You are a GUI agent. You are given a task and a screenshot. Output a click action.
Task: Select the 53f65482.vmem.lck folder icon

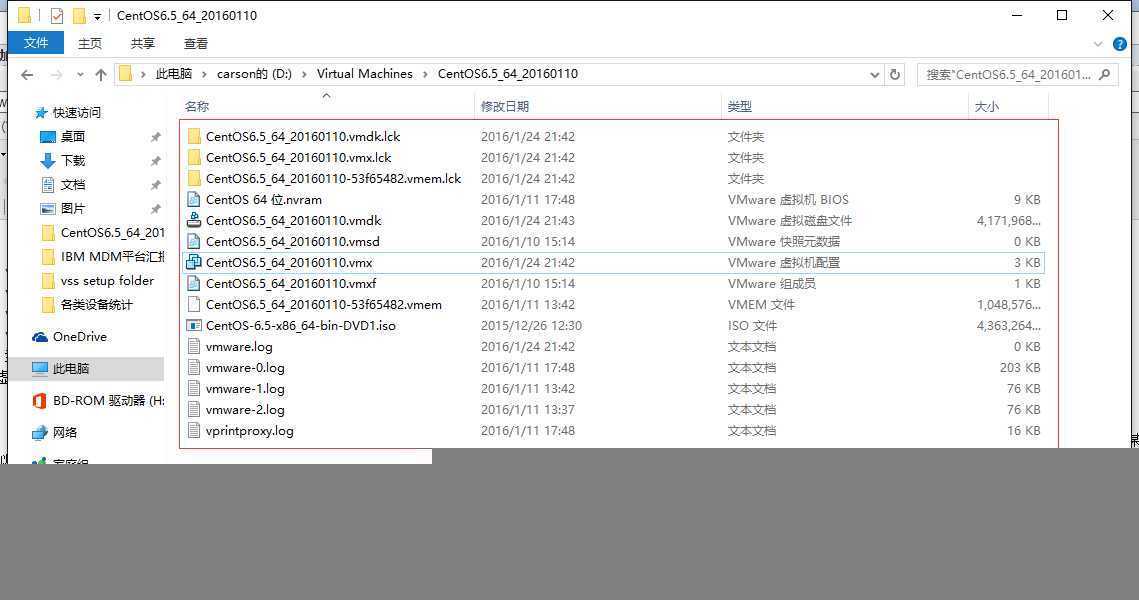point(194,179)
